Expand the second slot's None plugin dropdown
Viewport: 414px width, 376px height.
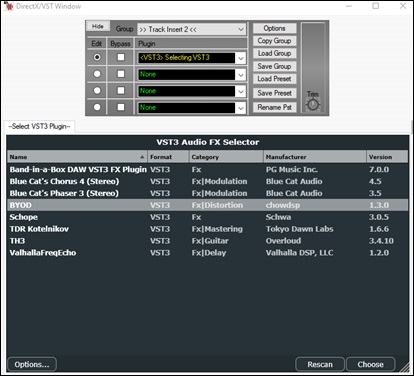pos(241,75)
